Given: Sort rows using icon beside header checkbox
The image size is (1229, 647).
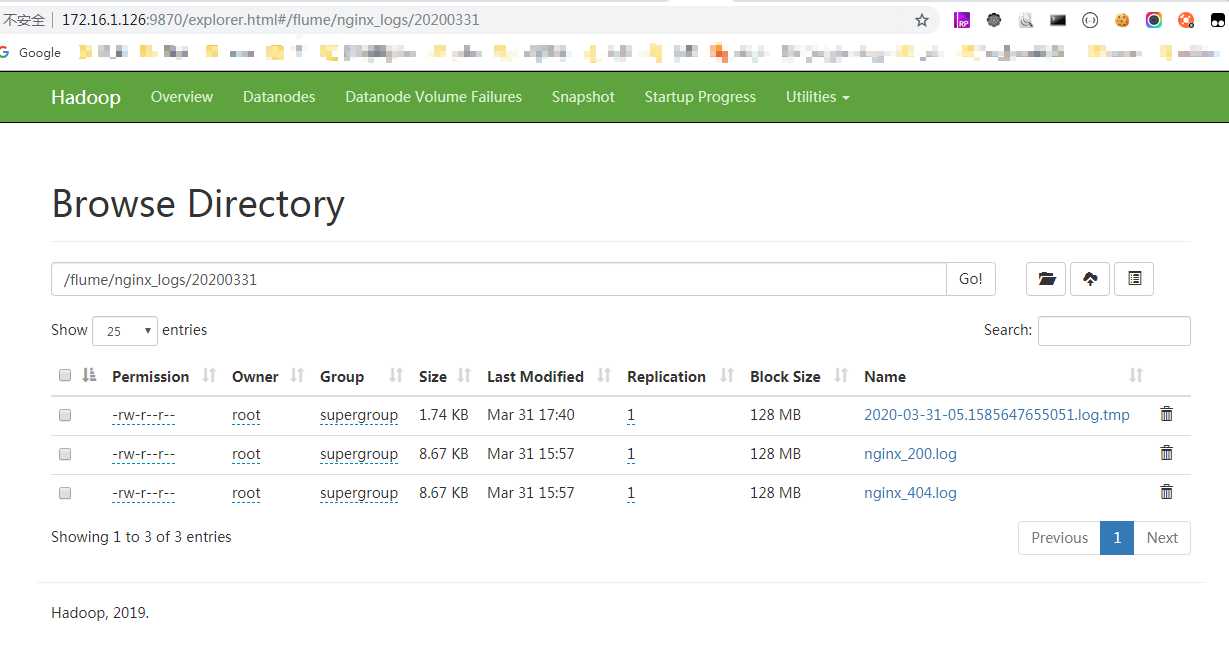Looking at the screenshot, I should [x=89, y=375].
